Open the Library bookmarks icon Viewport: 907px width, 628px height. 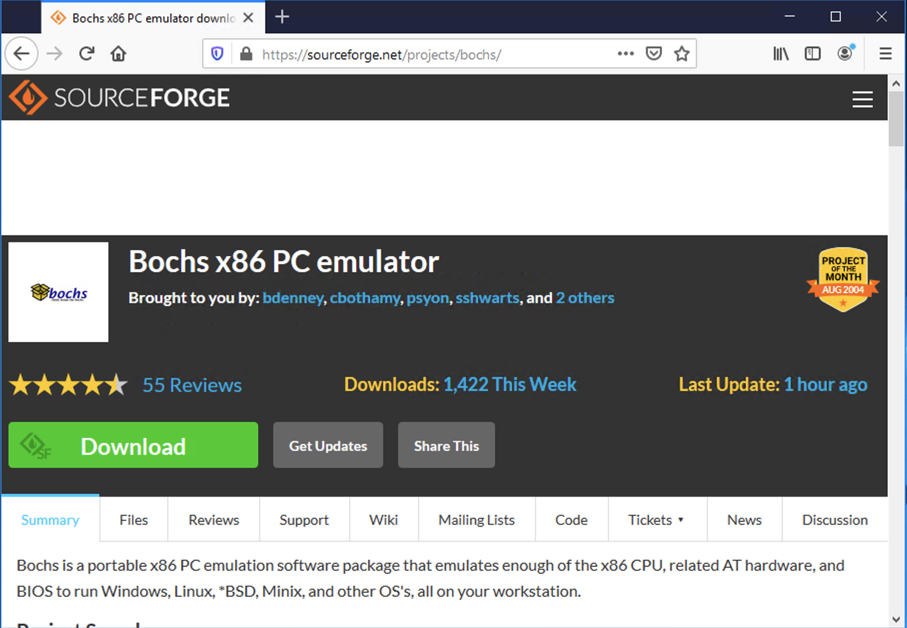click(x=781, y=54)
